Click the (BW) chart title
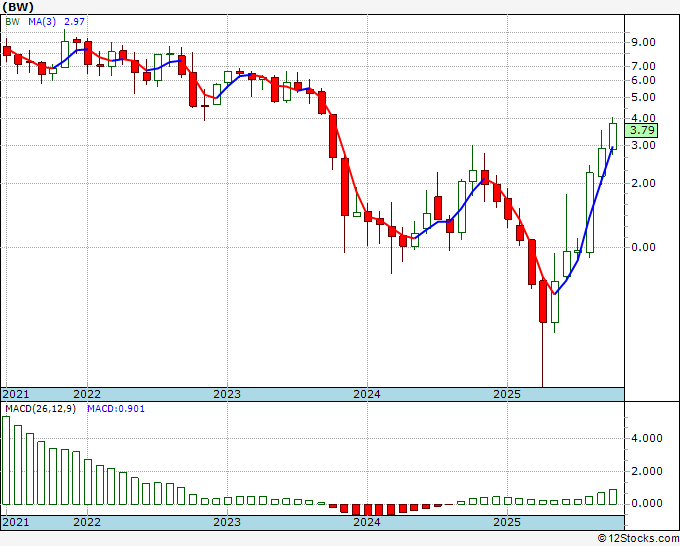This screenshot has height=546, width=680. tap(18, 7)
